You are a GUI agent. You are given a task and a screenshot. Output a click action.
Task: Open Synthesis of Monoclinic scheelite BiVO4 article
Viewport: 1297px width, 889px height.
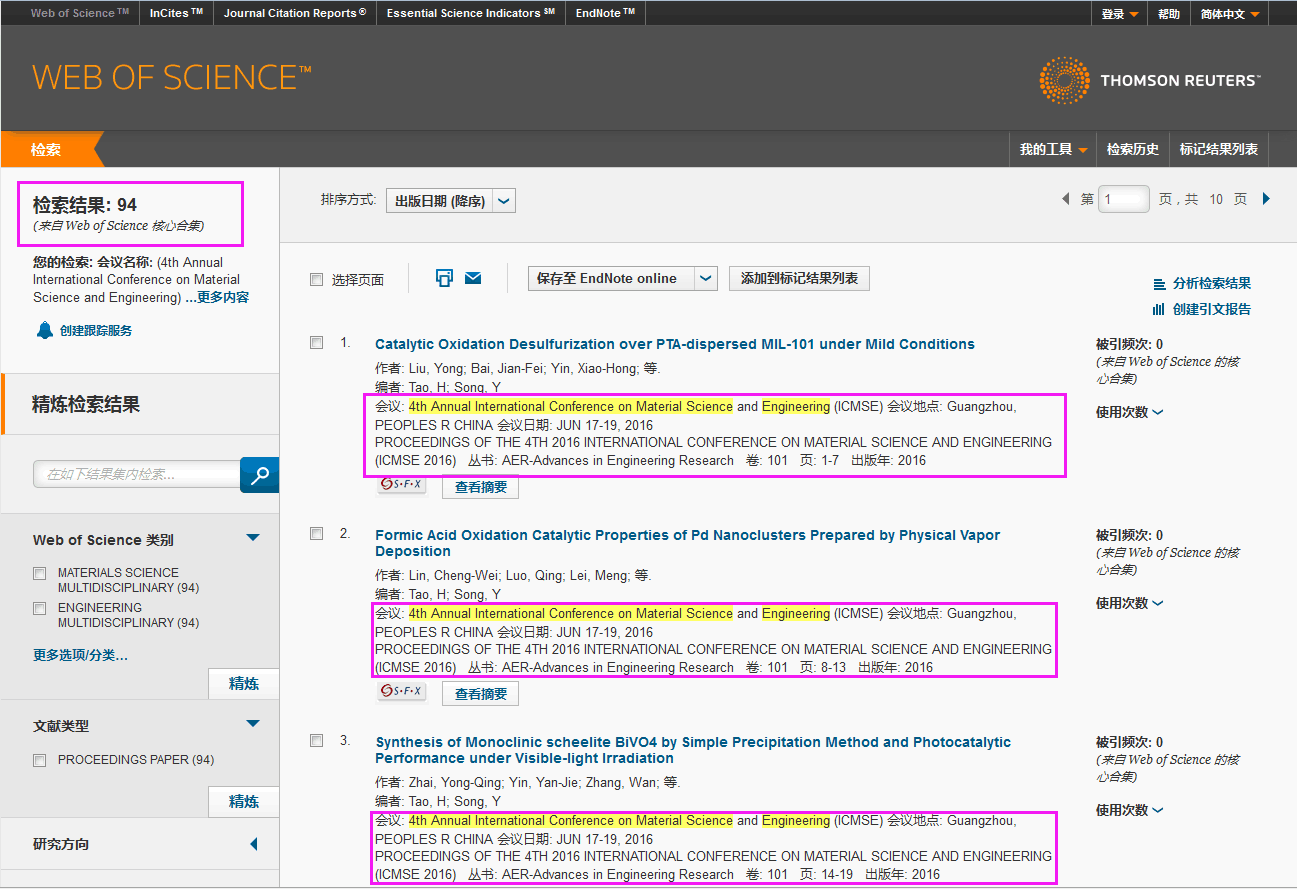[x=693, y=750]
